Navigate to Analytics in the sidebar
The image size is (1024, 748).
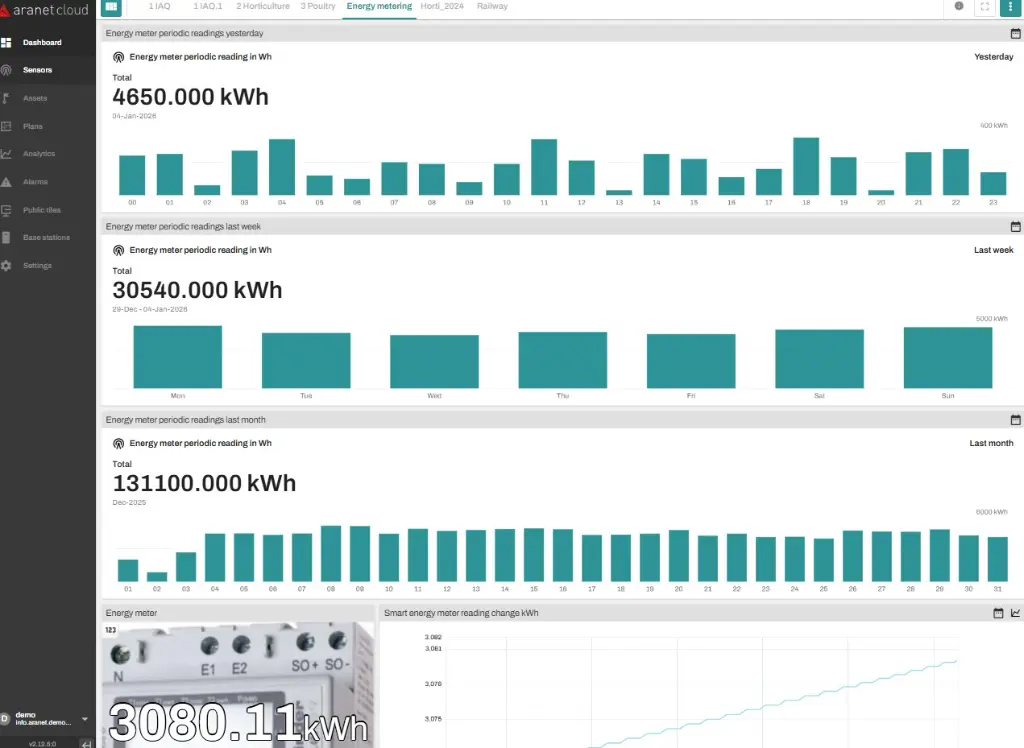[42, 153]
